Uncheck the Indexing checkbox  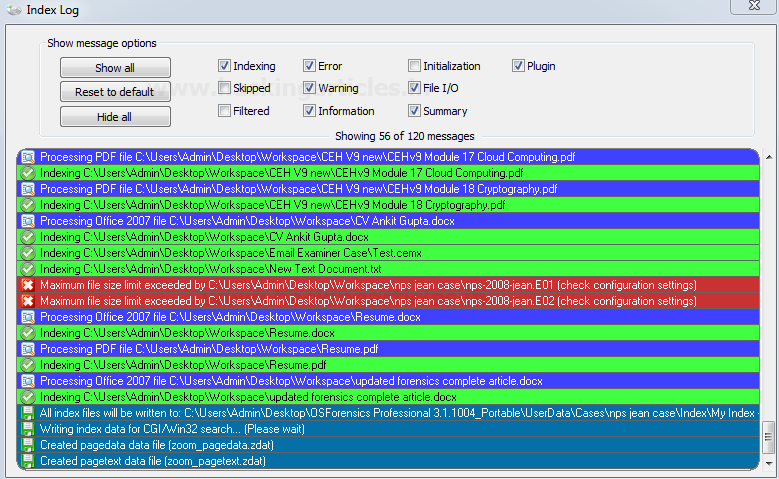click(224, 66)
